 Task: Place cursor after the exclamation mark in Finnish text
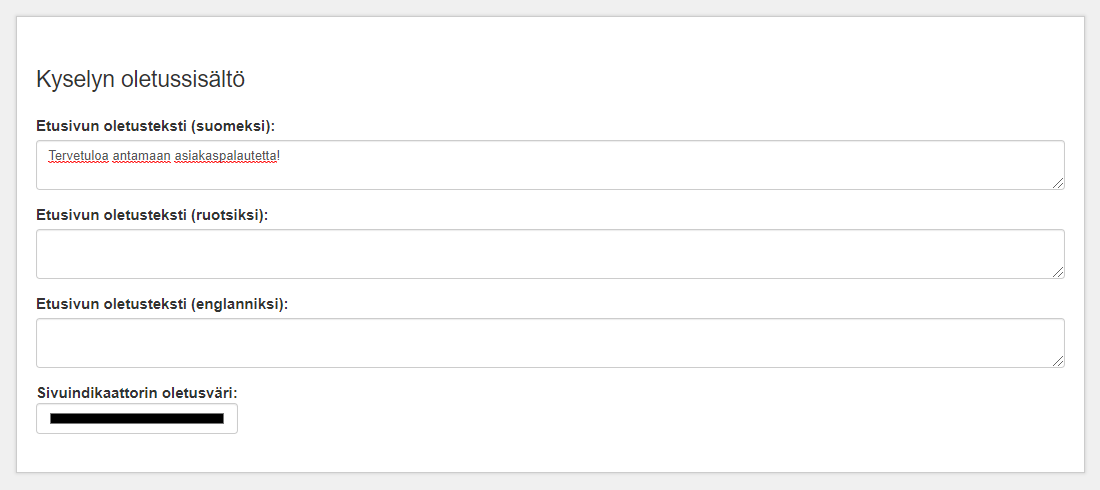[281, 154]
